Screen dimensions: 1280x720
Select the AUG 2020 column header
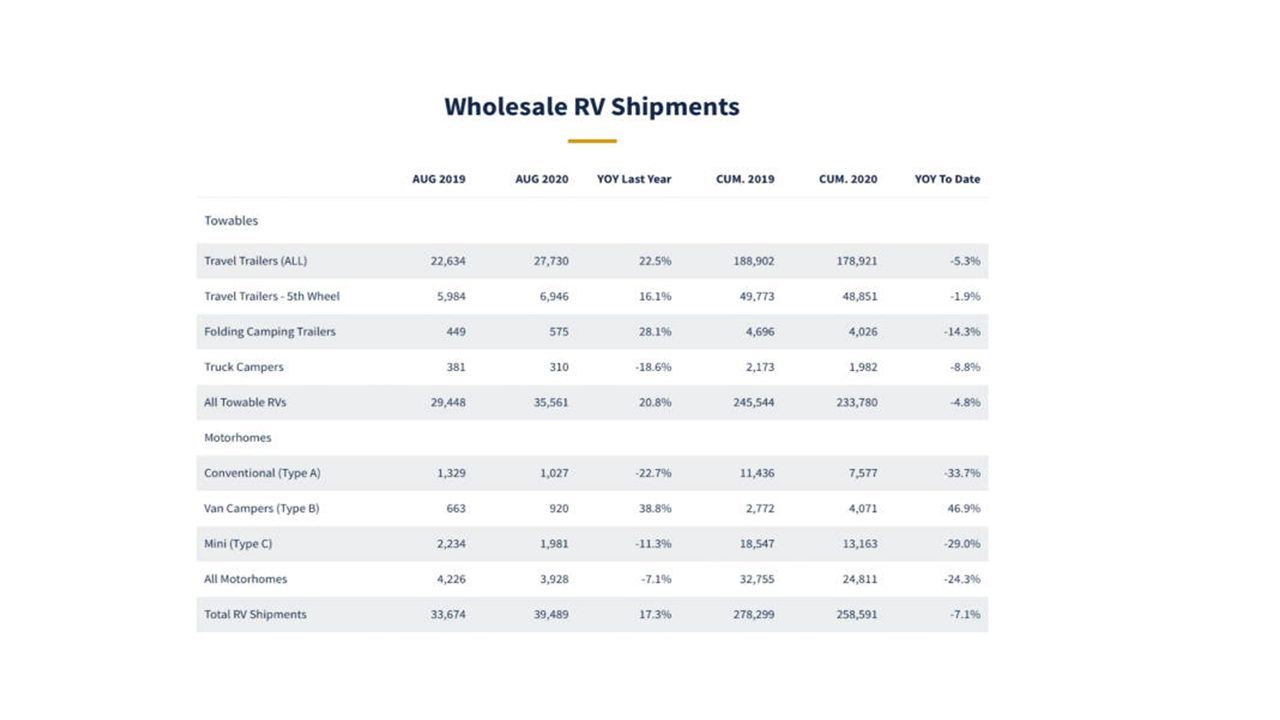pyautogui.click(x=542, y=179)
